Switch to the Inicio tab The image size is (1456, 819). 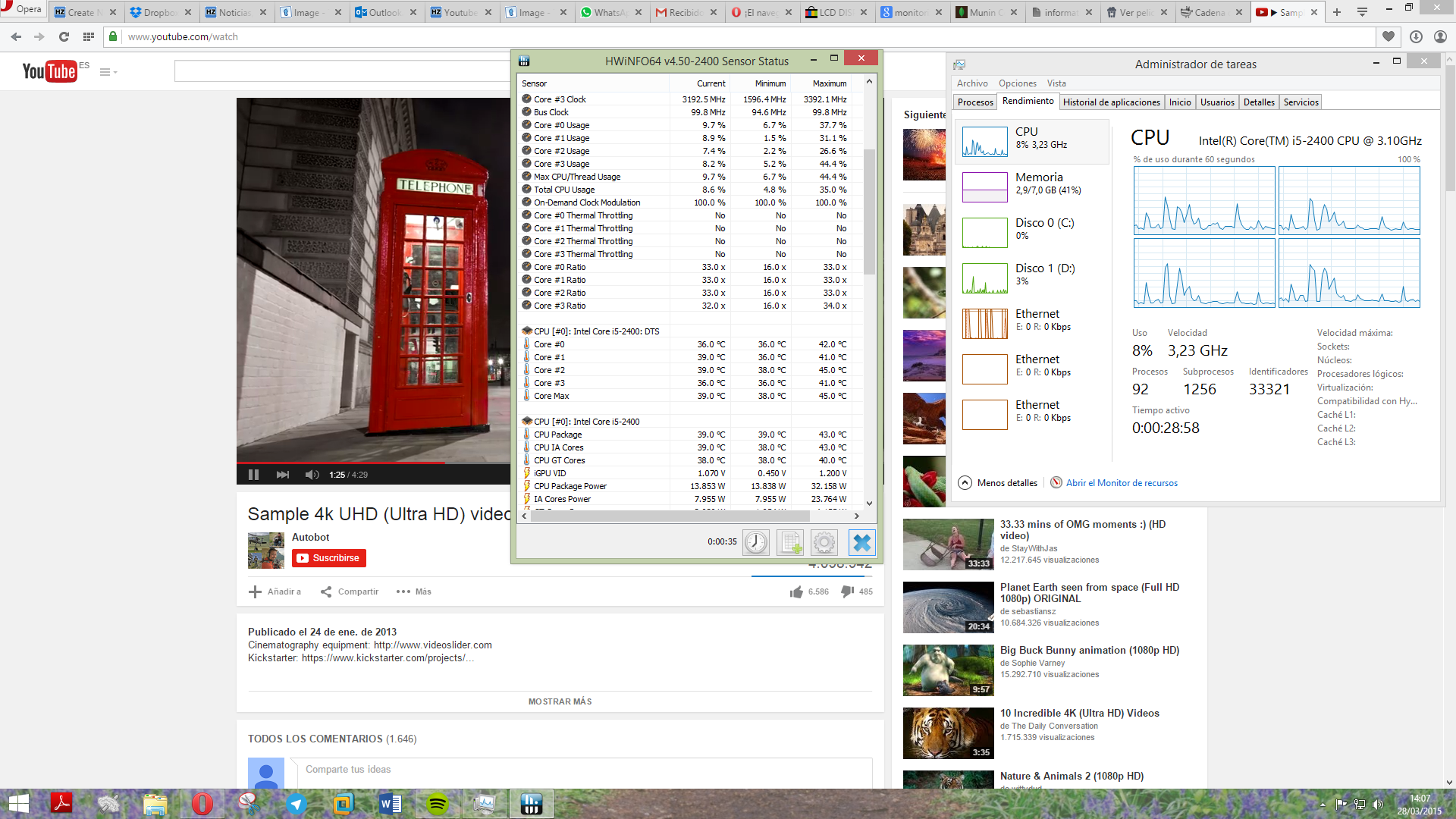click(1180, 102)
